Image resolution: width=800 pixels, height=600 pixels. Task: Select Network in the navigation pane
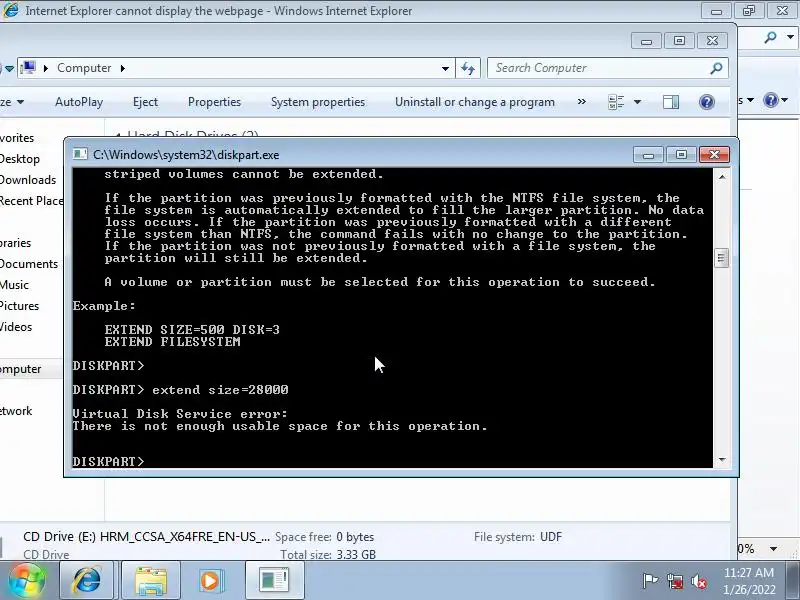click(x=16, y=411)
